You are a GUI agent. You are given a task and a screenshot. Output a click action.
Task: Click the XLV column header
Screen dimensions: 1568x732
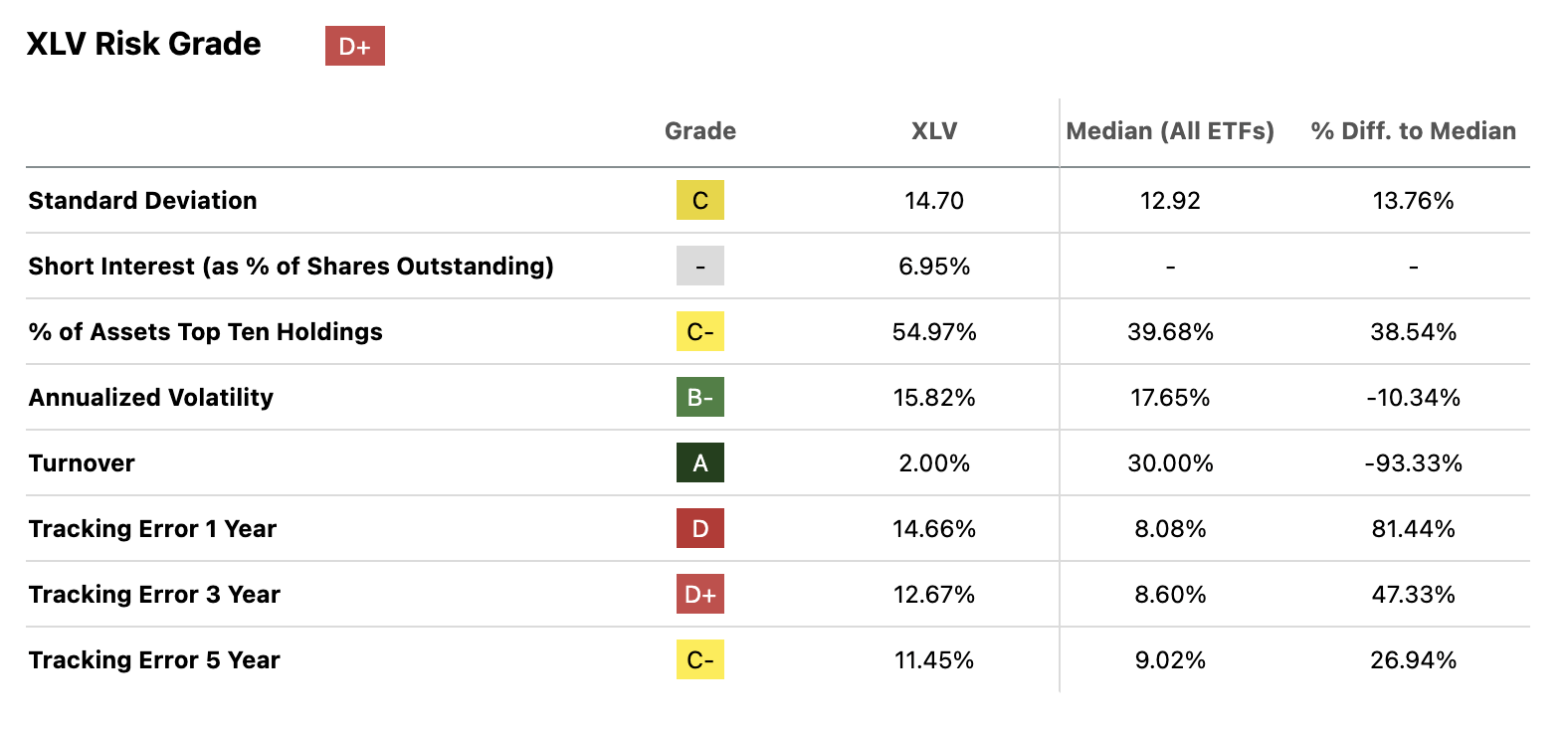pyautogui.click(x=934, y=131)
